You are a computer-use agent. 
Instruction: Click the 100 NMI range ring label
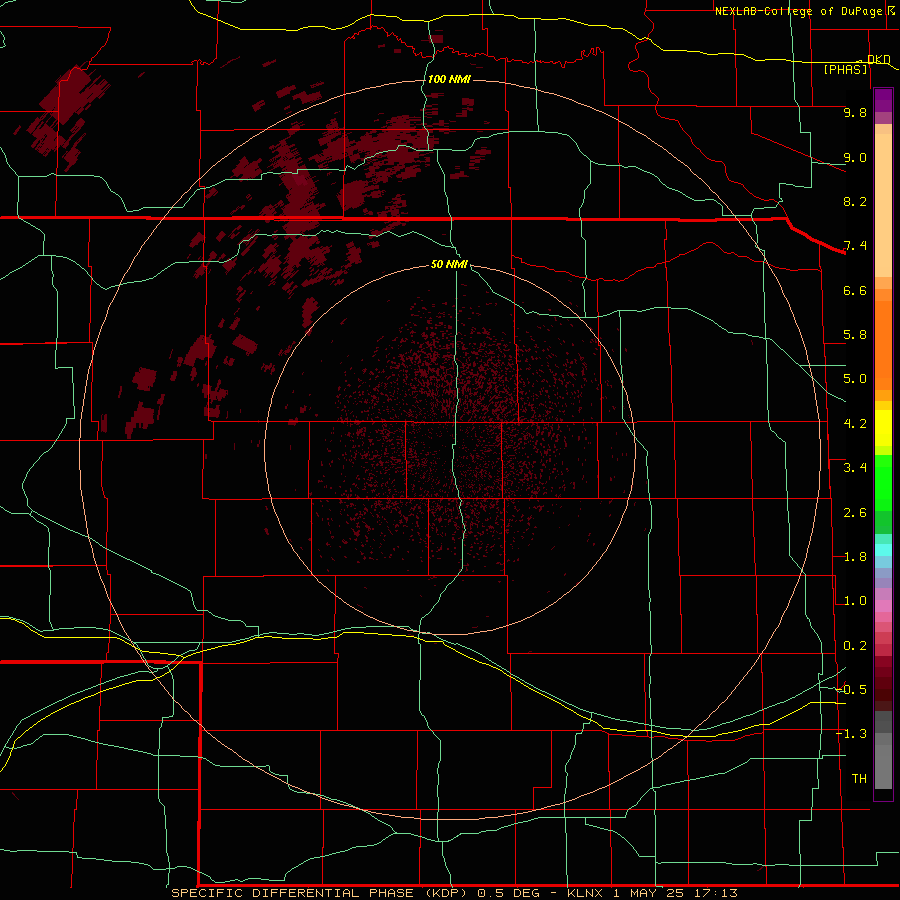point(449,79)
